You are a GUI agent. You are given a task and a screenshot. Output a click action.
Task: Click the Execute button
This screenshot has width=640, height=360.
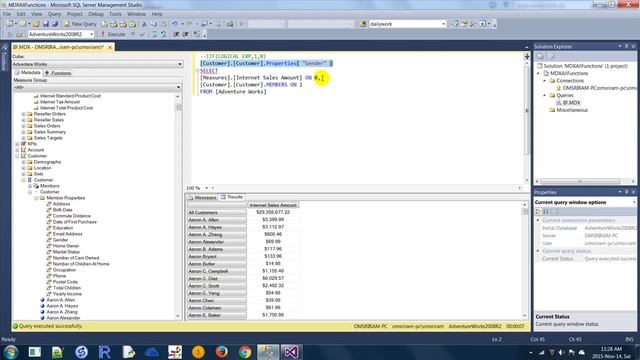pyautogui.click(x=113, y=34)
